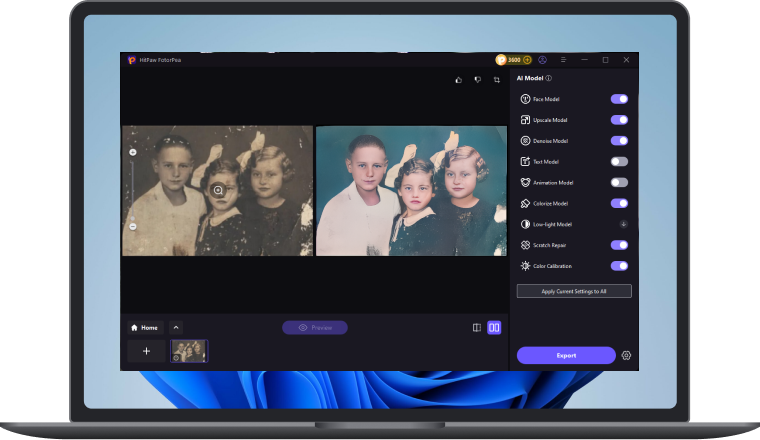Download the Low-light Model
The height and width of the screenshot is (440, 760).
click(623, 224)
